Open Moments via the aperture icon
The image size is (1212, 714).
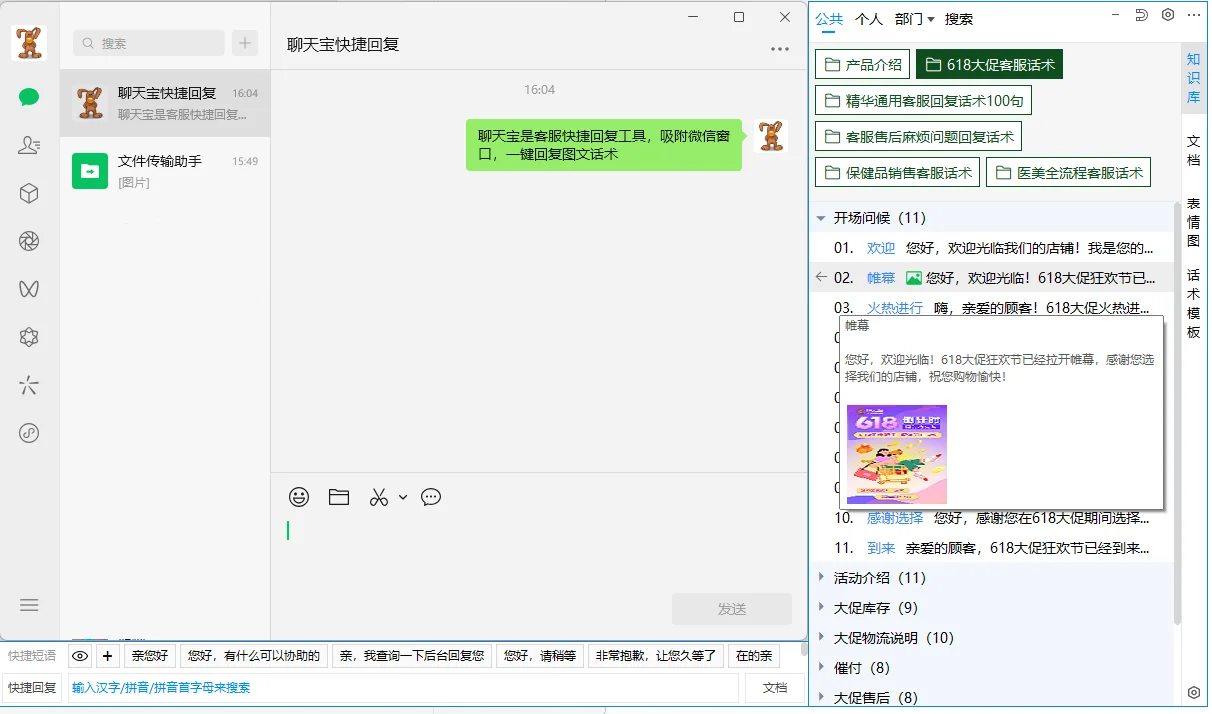pos(29,241)
